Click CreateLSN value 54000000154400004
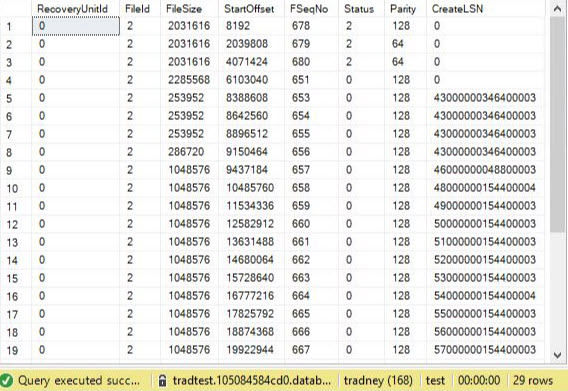 pos(485,296)
